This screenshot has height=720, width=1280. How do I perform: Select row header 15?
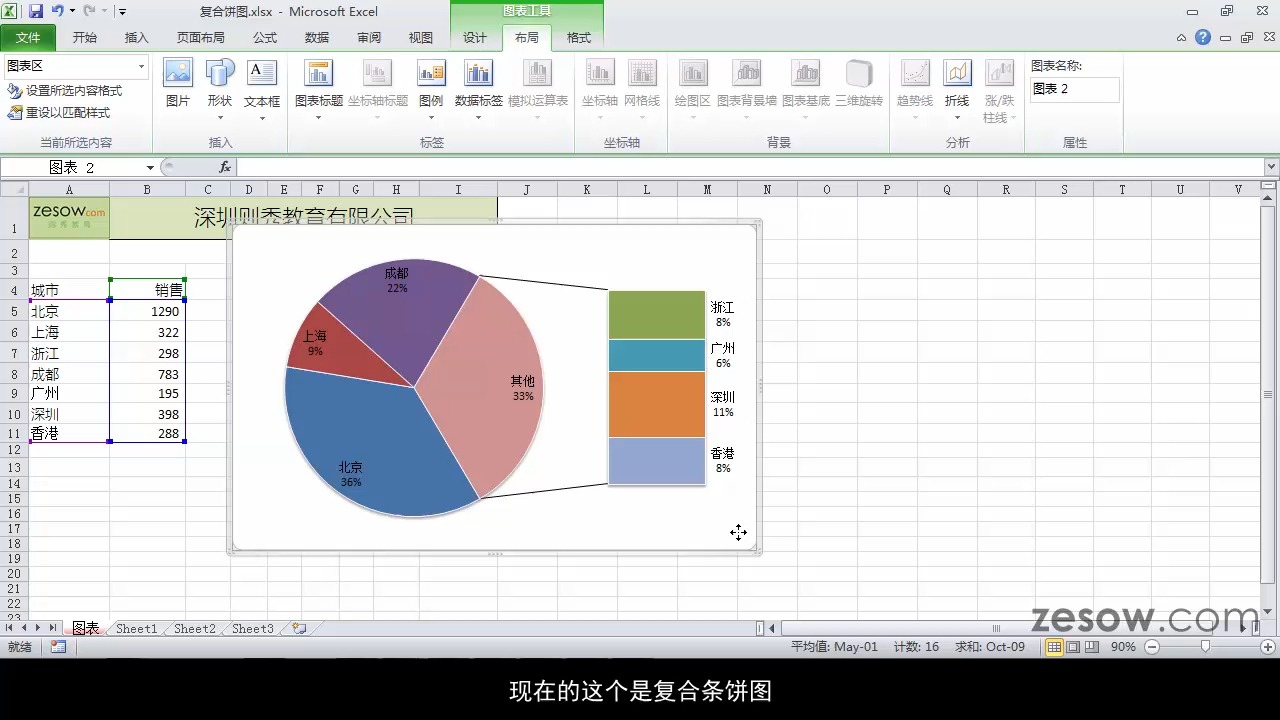[x=14, y=498]
